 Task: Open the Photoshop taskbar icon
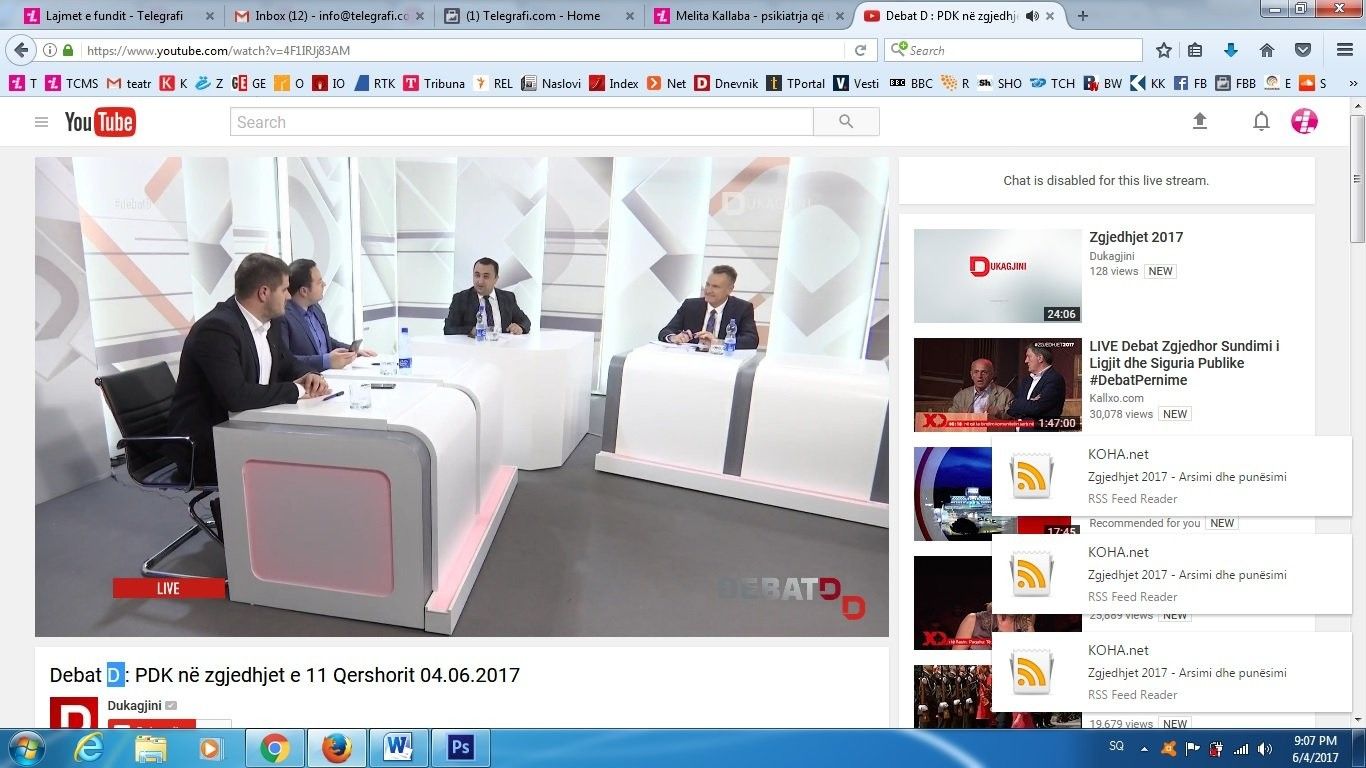(460, 747)
